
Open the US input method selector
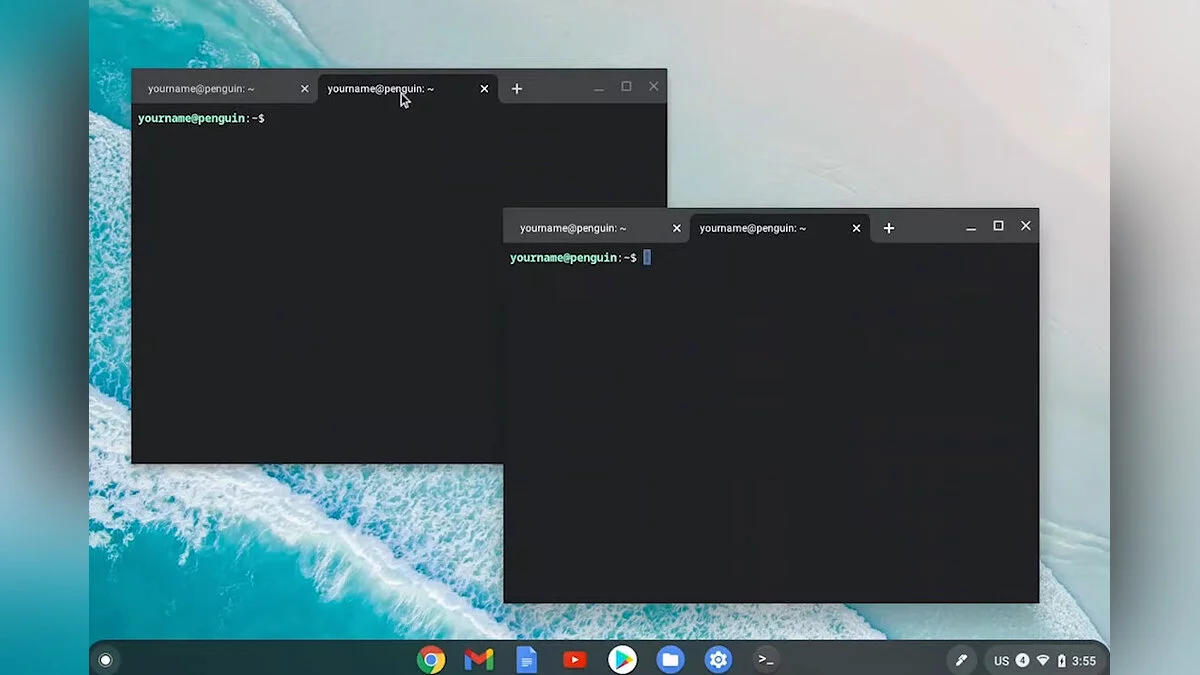1001,661
